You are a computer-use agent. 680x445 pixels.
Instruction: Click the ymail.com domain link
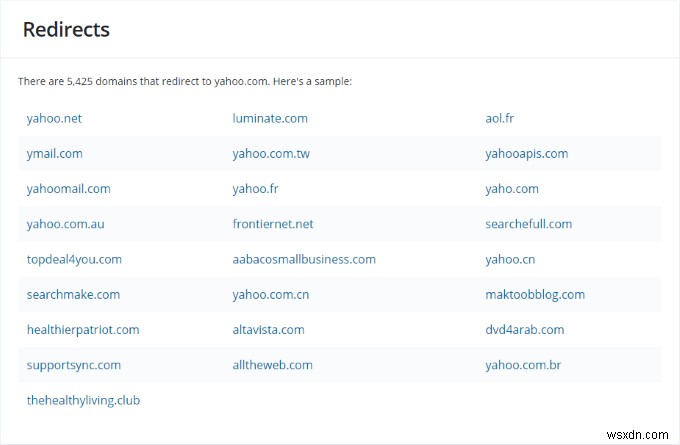click(55, 153)
